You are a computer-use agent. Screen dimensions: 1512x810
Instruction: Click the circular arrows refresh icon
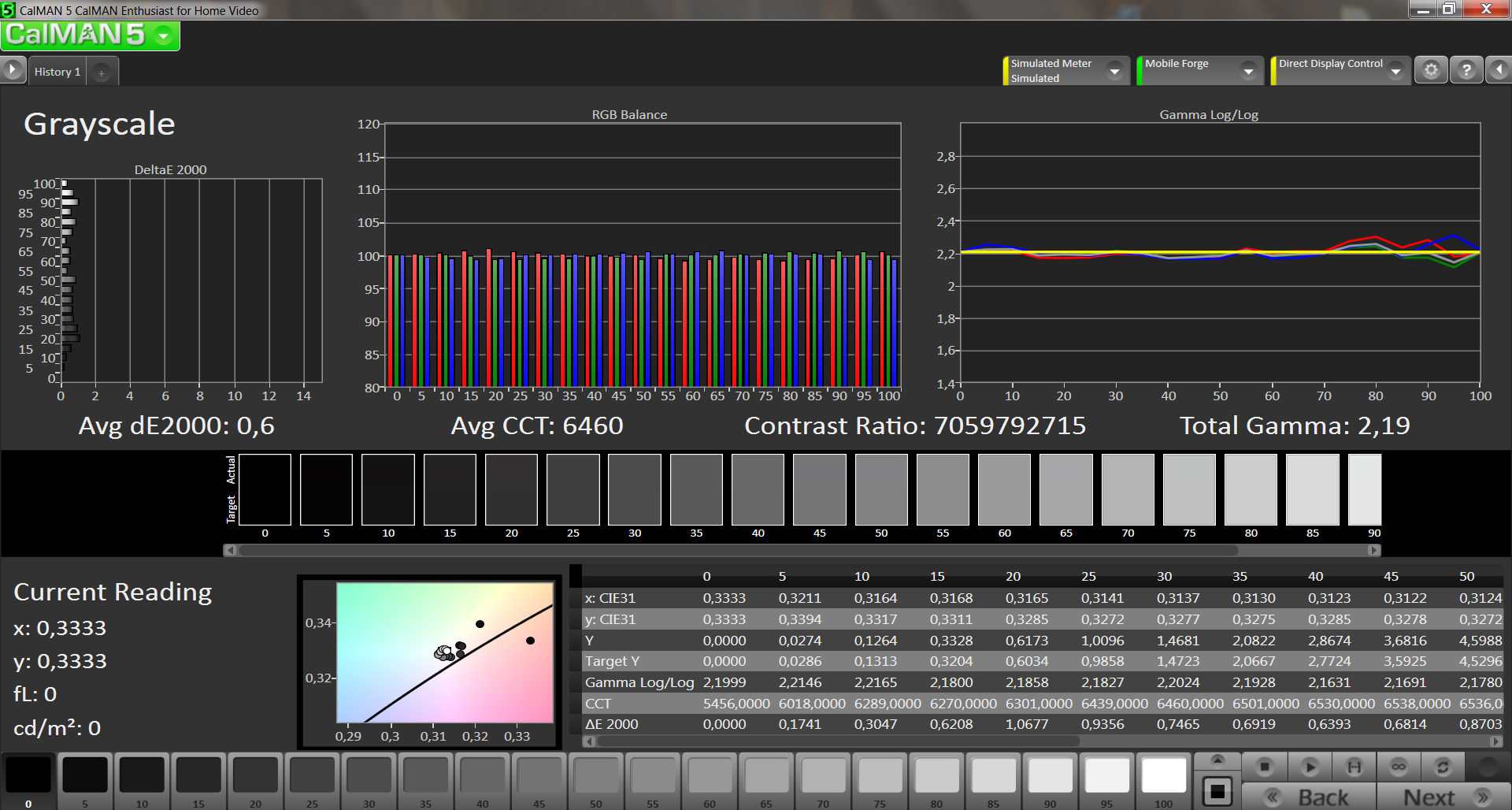click(1443, 767)
